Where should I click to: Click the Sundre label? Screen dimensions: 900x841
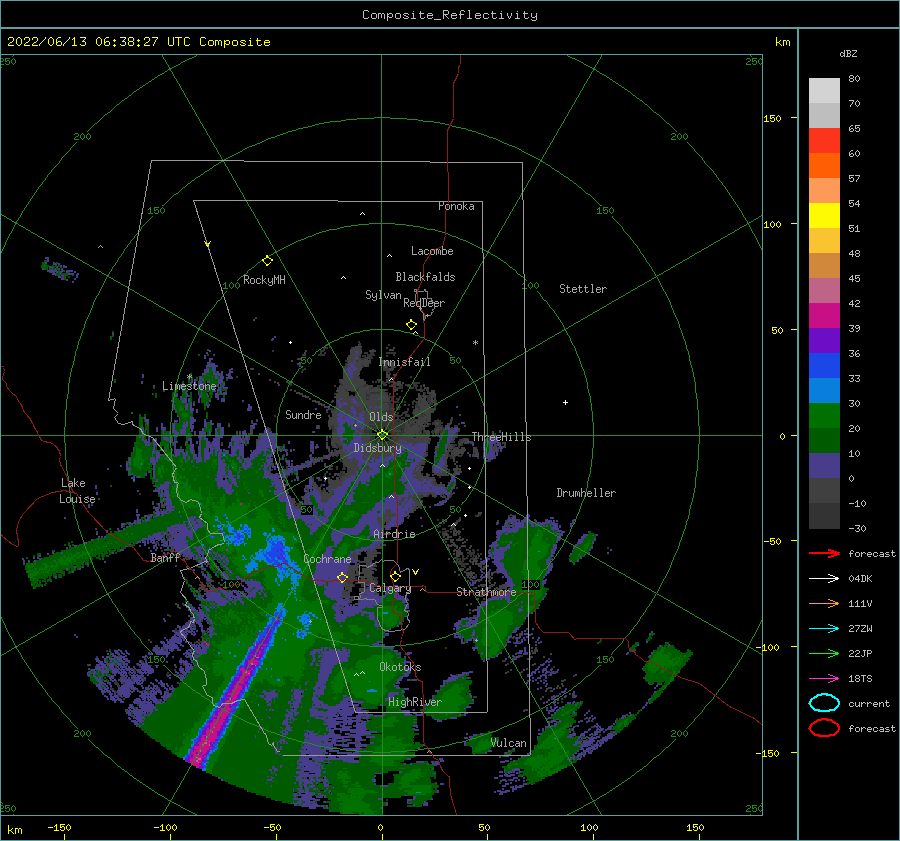coord(303,414)
